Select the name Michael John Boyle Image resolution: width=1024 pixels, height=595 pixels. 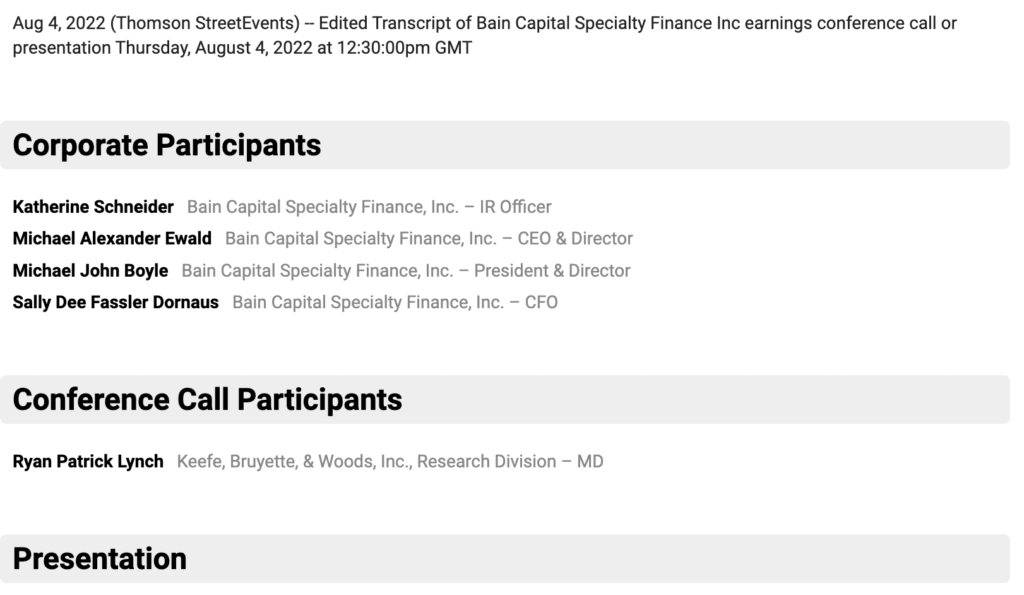[x=90, y=270]
